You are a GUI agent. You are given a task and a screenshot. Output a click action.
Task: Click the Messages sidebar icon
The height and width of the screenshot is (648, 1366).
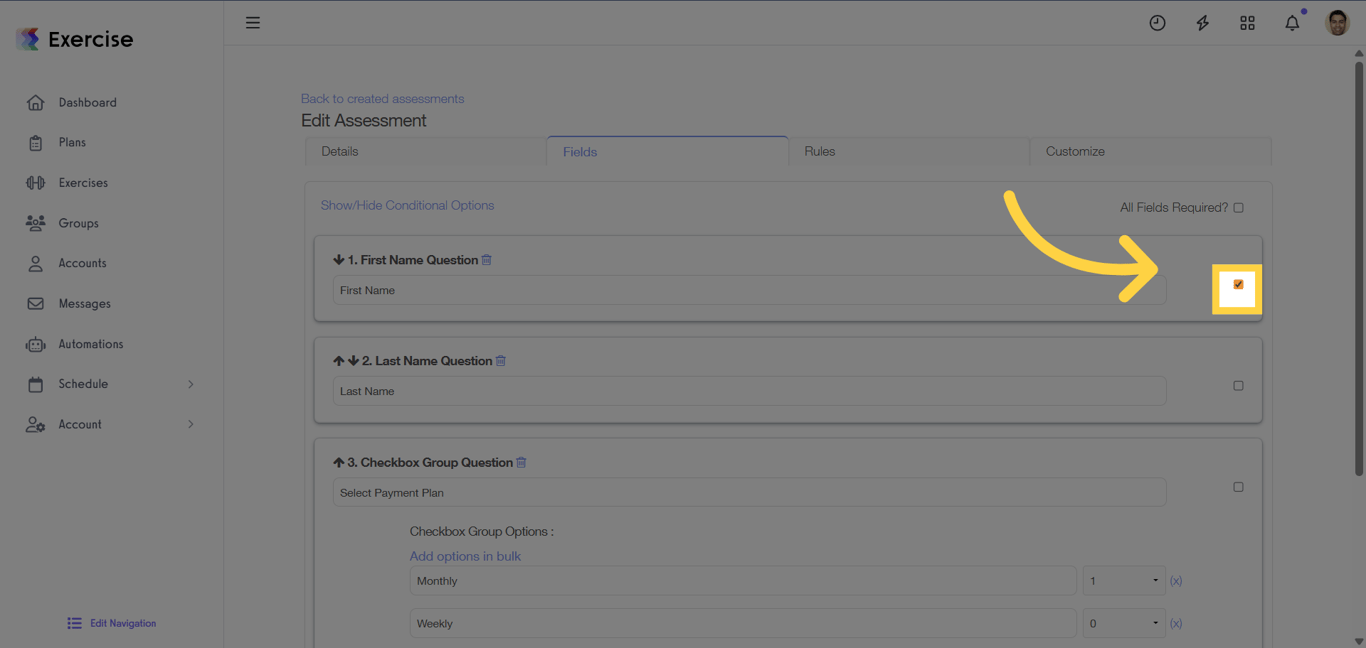tap(35, 303)
